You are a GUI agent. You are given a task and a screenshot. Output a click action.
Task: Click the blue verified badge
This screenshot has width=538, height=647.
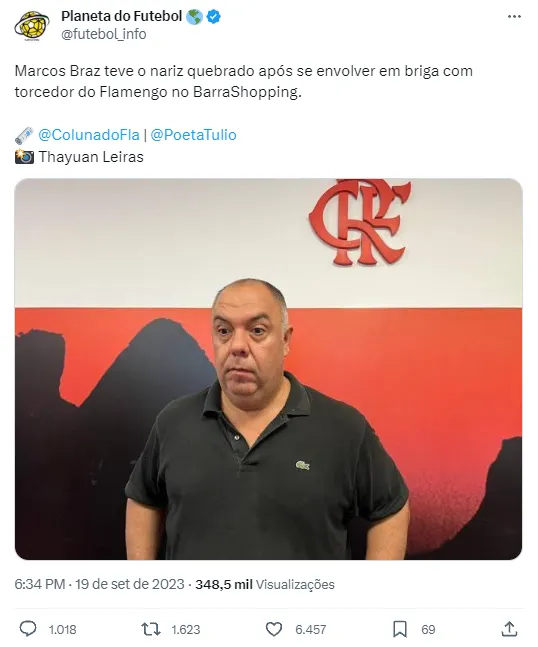tap(213, 17)
